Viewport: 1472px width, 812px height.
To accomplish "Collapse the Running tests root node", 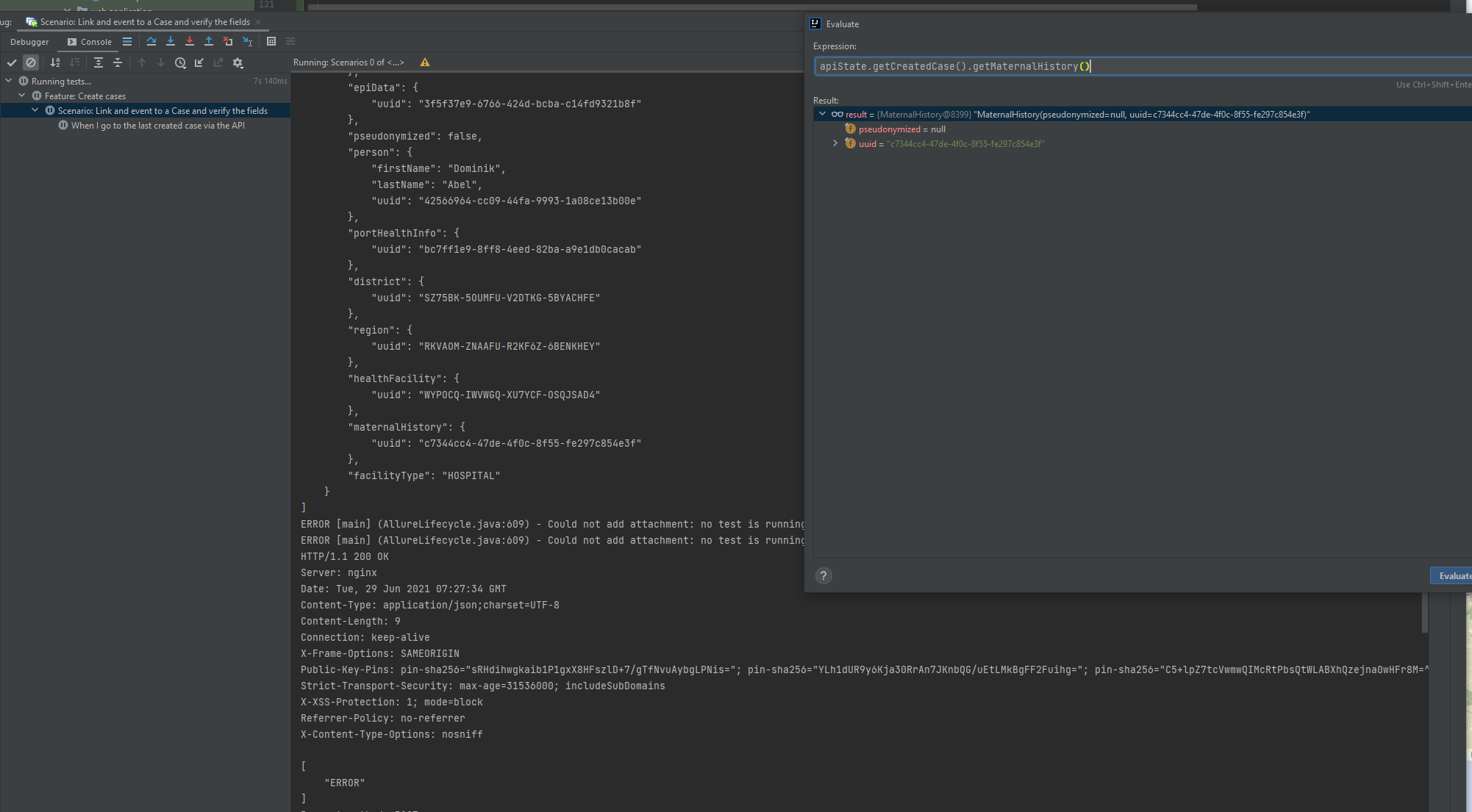I will (x=9, y=81).
